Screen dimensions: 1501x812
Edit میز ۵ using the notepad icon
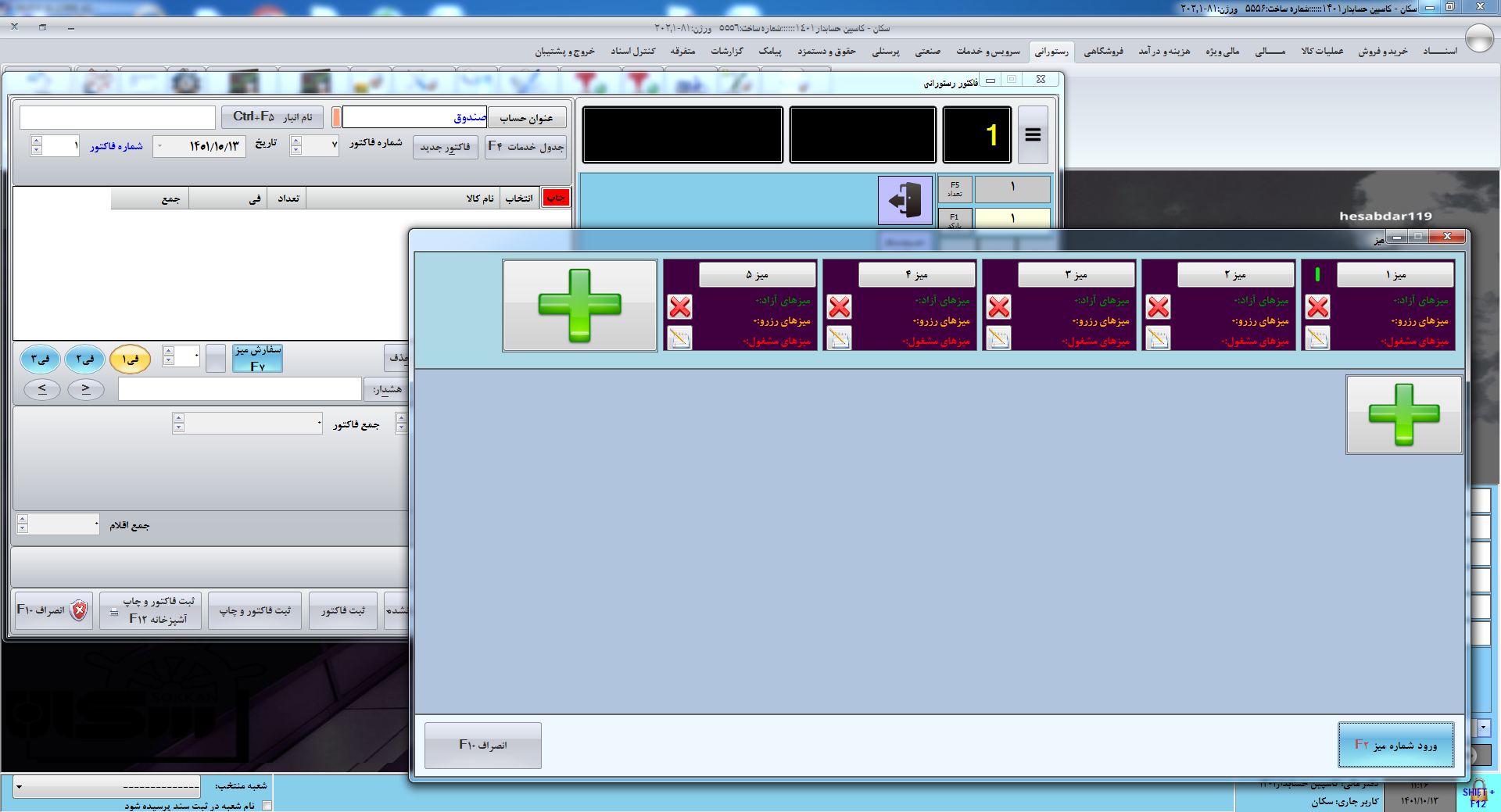[x=680, y=338]
